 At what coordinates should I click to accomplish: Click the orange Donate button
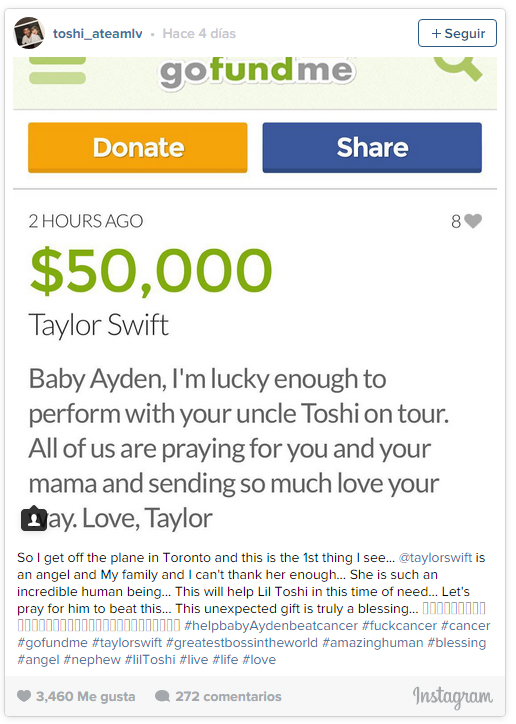138,147
